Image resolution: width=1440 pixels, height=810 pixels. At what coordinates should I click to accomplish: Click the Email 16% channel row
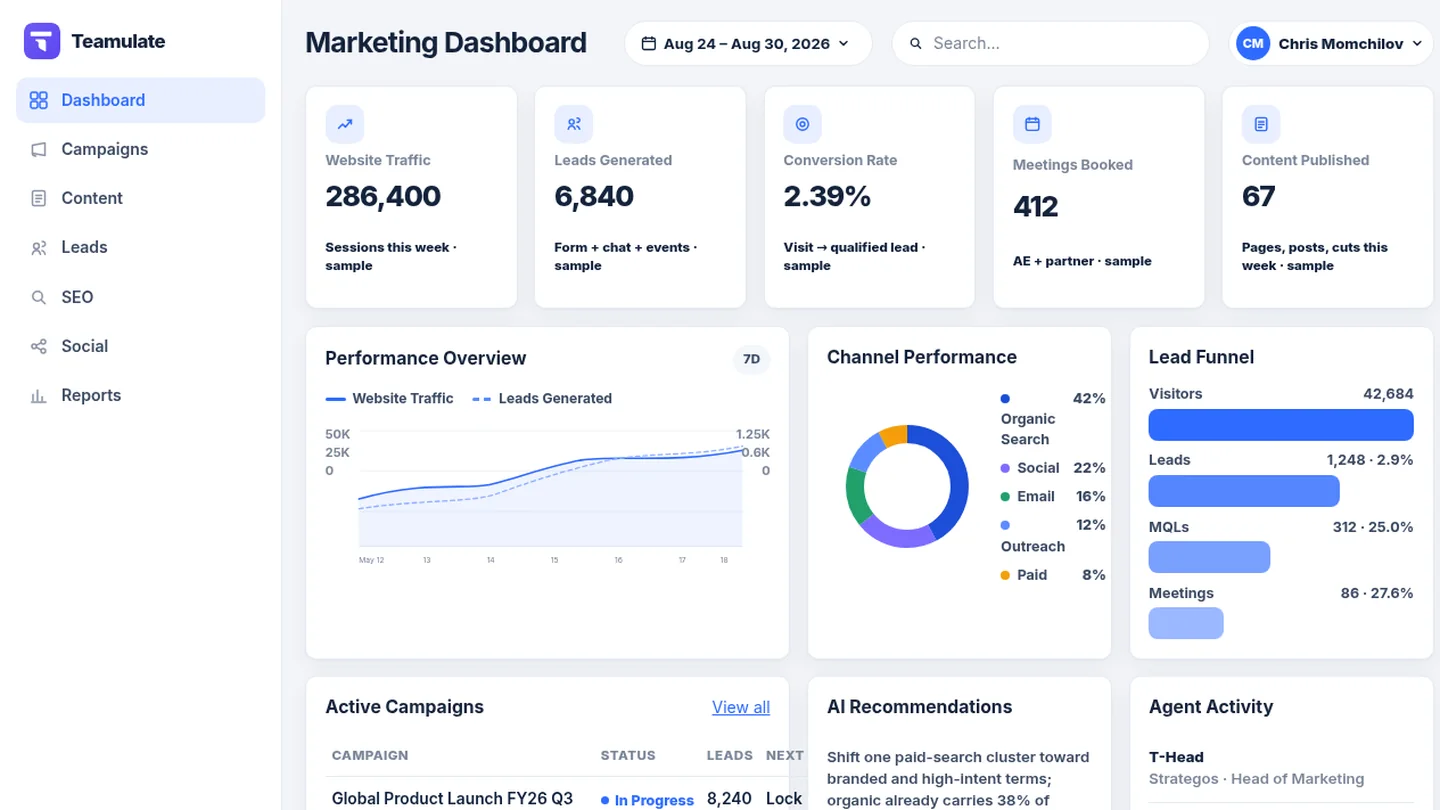[1053, 496]
